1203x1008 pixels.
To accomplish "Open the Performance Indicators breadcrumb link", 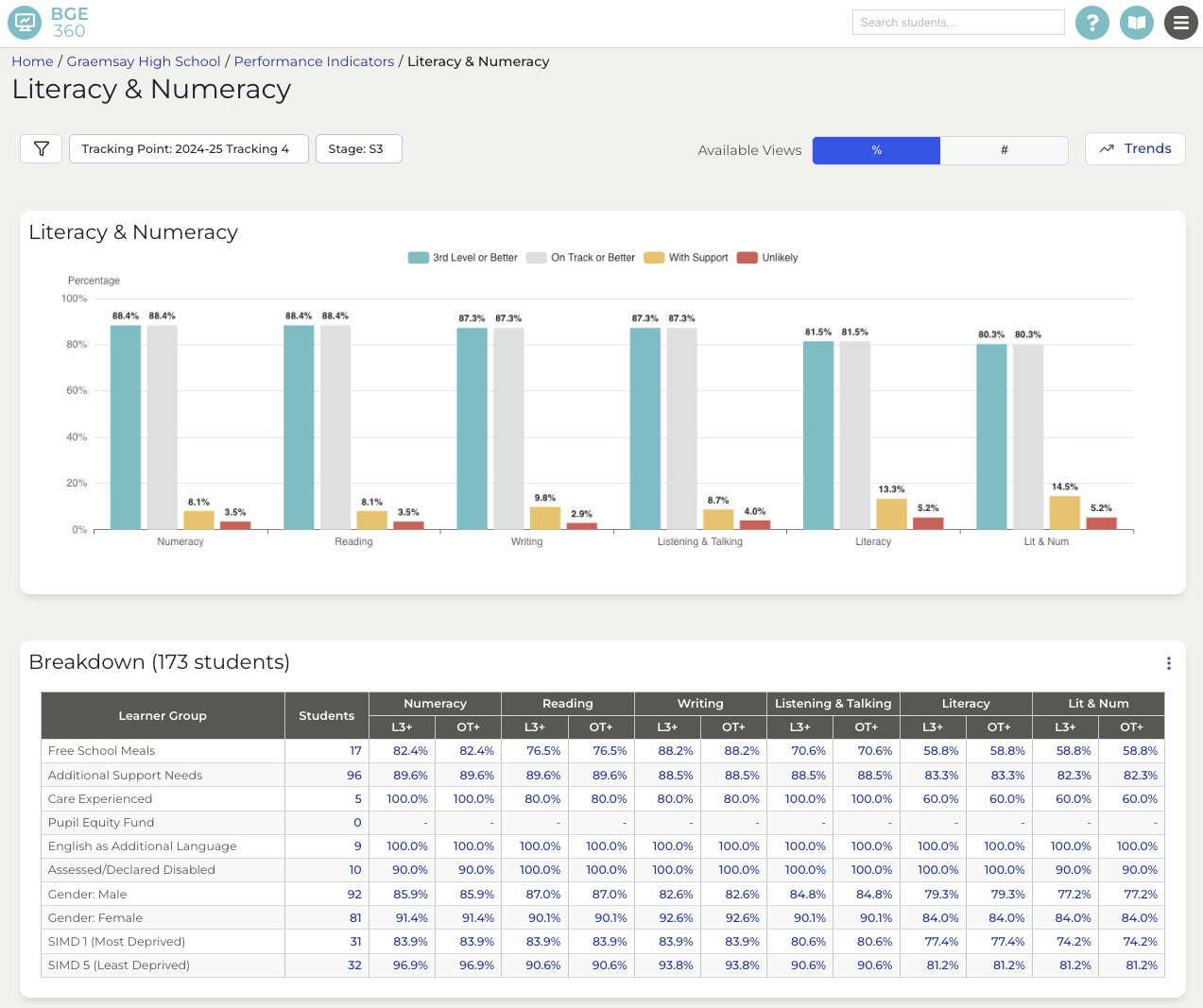I will coord(313,61).
